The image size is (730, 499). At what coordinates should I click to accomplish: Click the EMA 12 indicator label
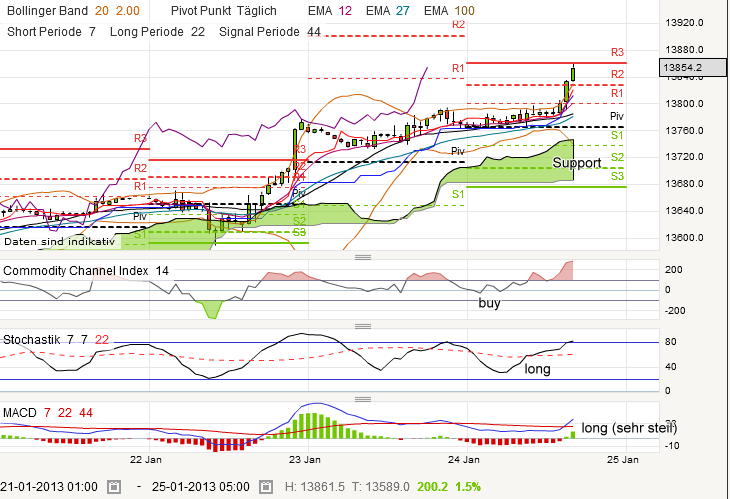point(330,11)
